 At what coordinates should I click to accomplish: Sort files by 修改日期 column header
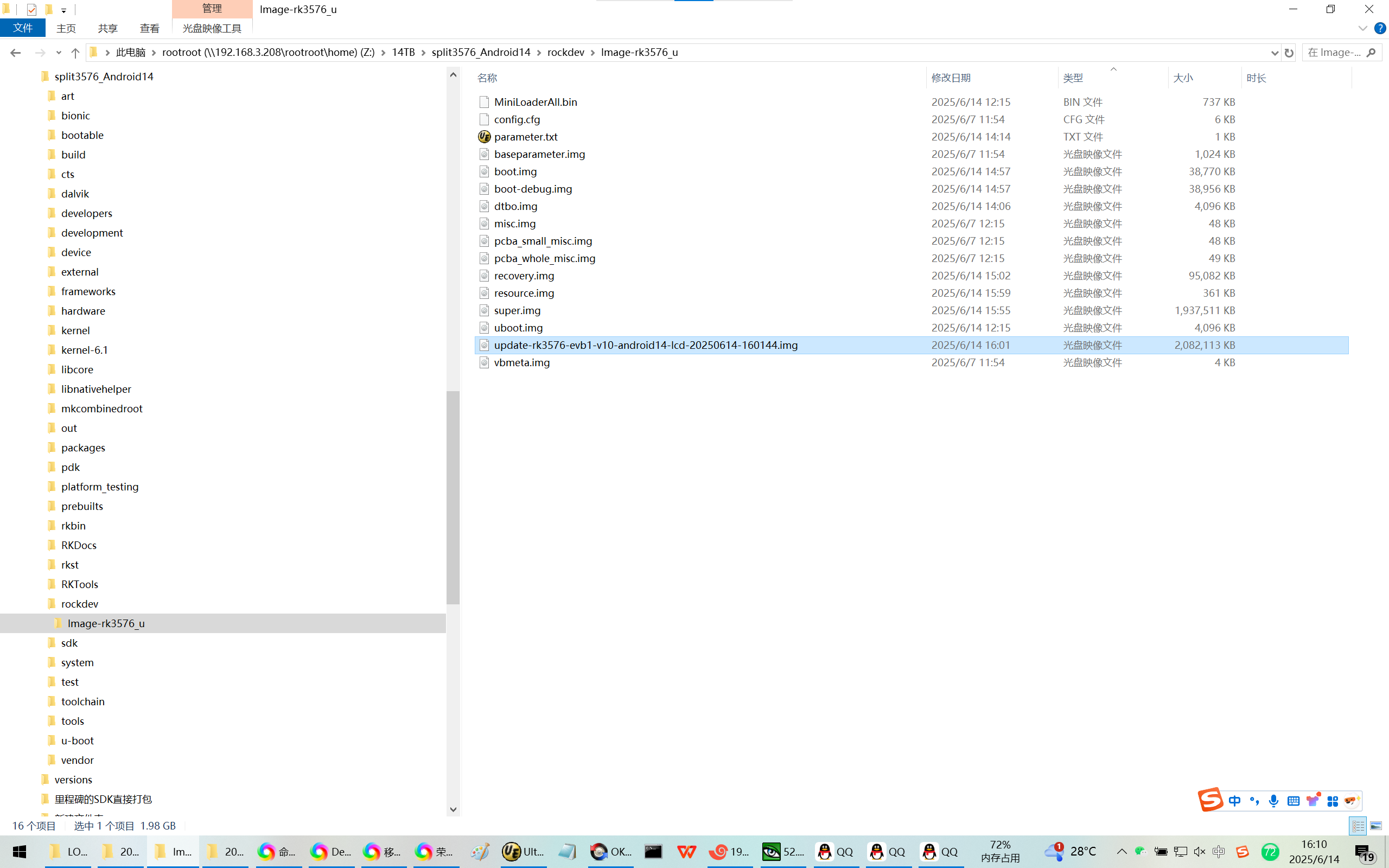coord(951,78)
